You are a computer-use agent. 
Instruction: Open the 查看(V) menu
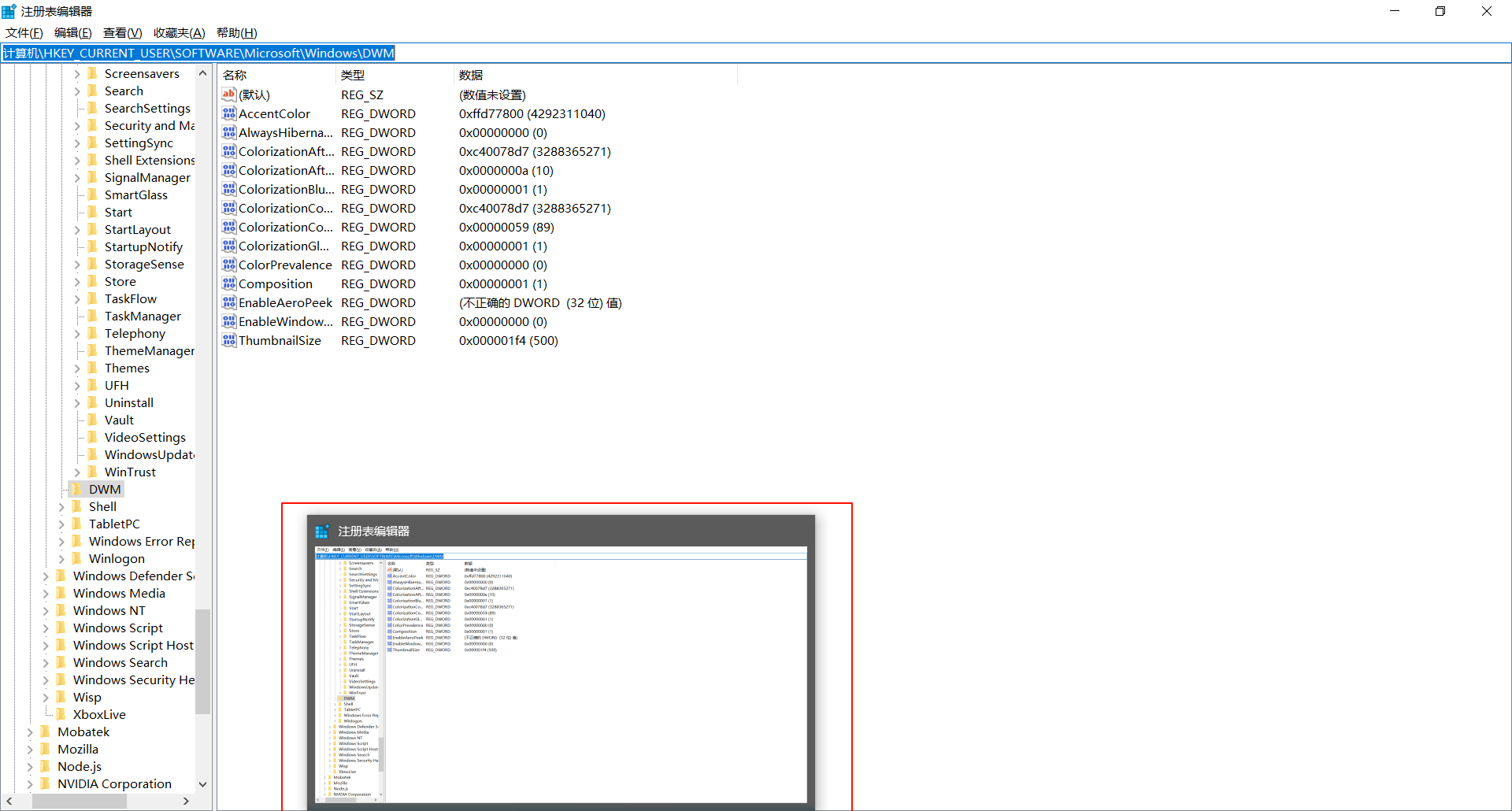[x=123, y=32]
